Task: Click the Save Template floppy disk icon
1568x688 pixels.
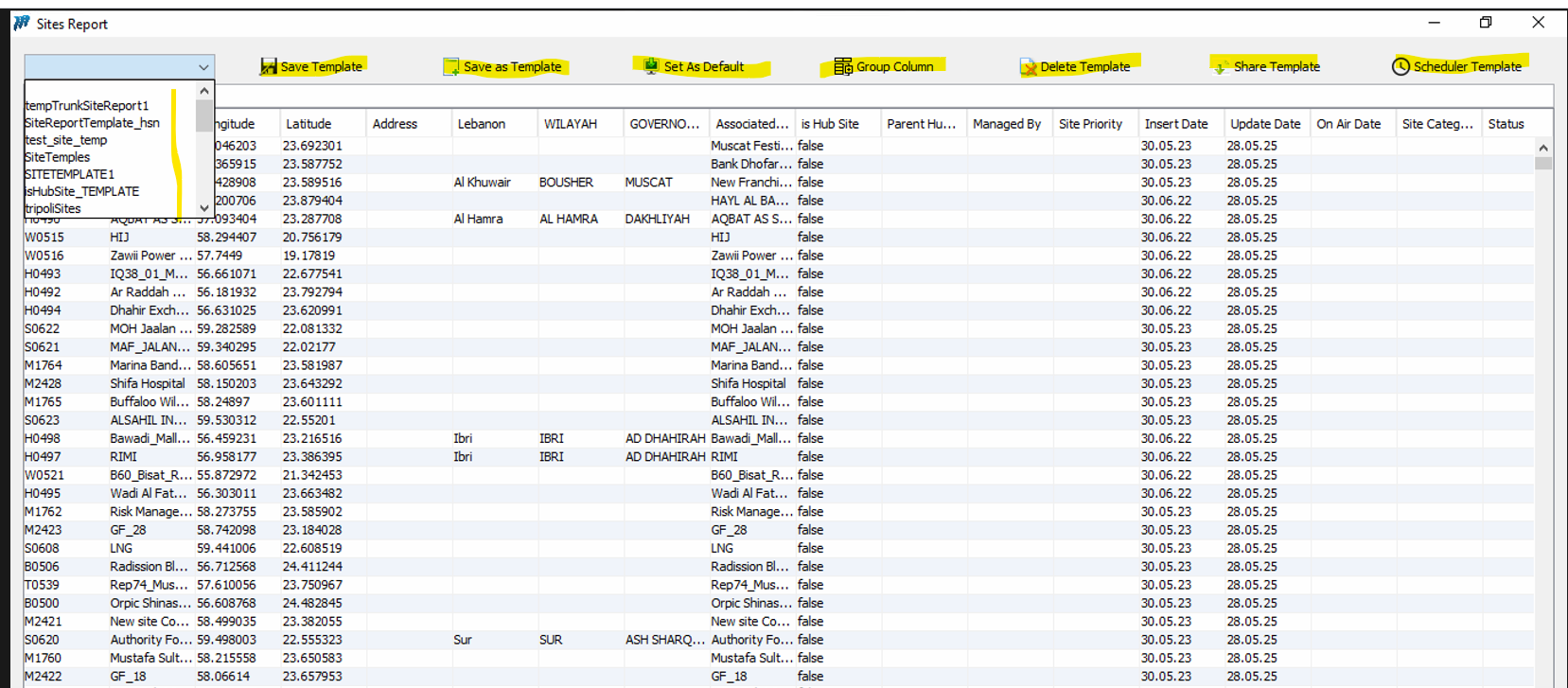Action: coord(269,66)
